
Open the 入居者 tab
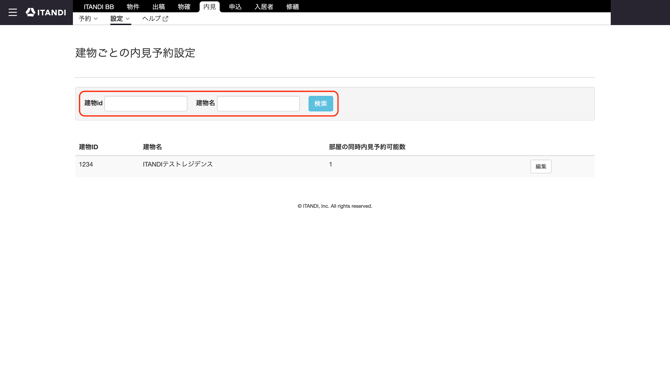264,7
